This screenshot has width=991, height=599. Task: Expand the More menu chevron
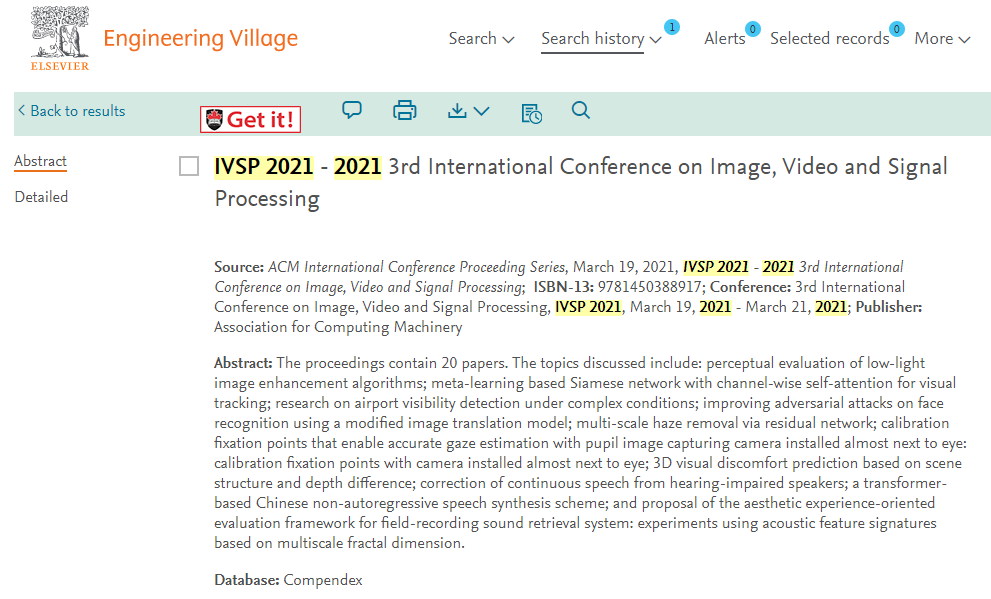pyautogui.click(x=964, y=40)
